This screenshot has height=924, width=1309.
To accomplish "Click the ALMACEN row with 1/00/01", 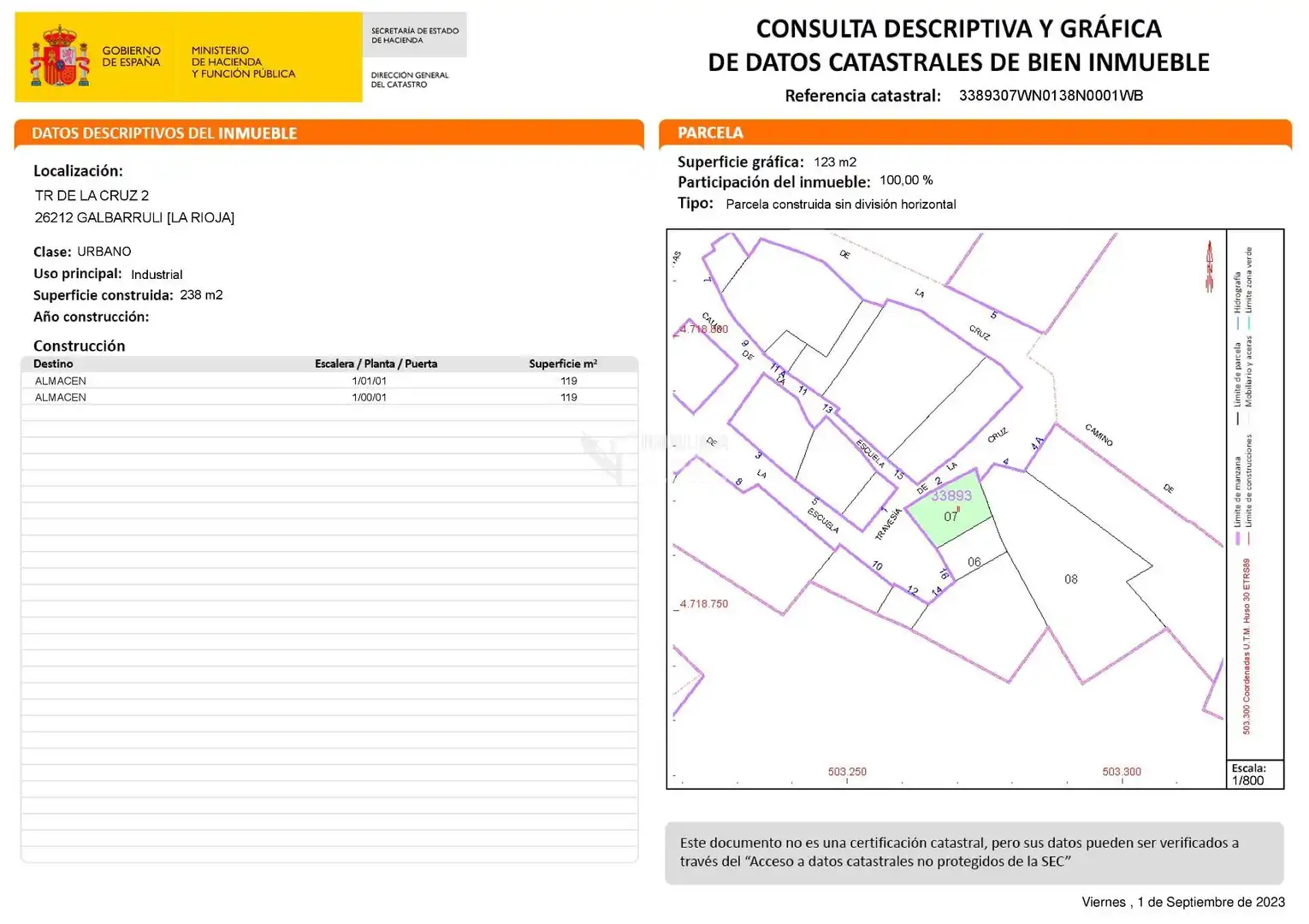I will click(329, 397).
